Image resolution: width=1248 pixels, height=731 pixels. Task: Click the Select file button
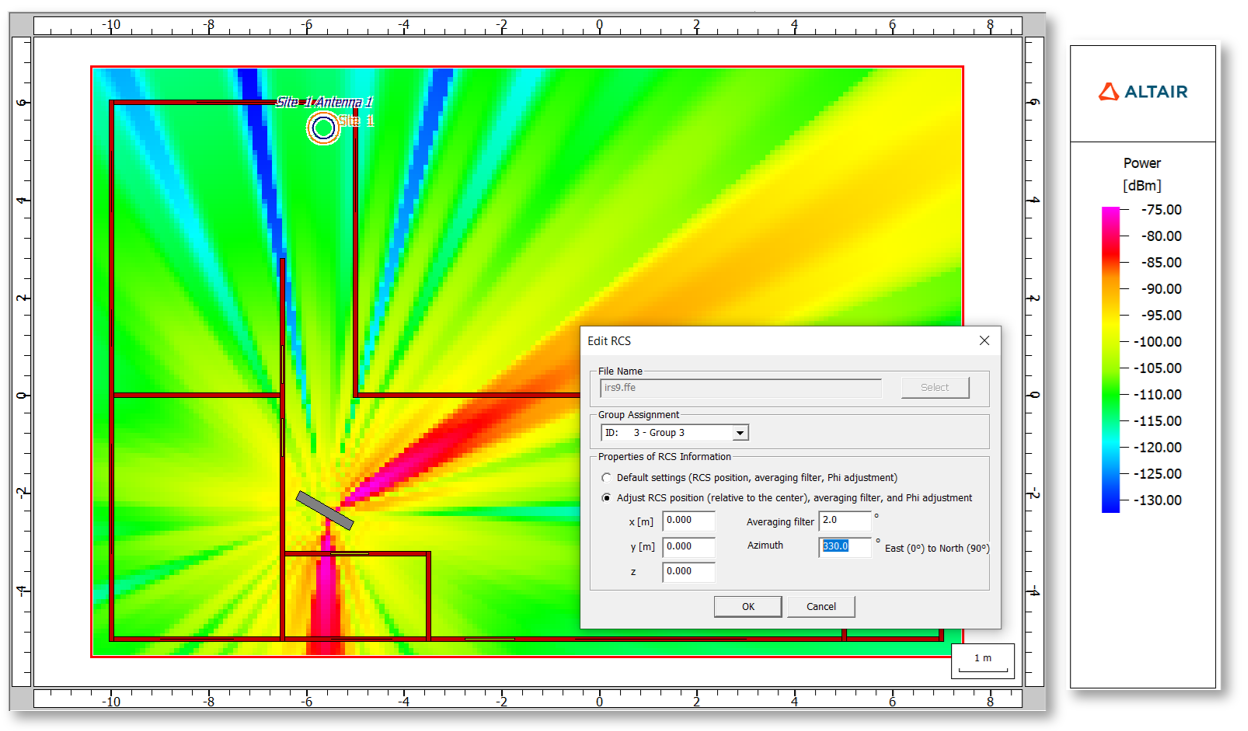tap(934, 388)
